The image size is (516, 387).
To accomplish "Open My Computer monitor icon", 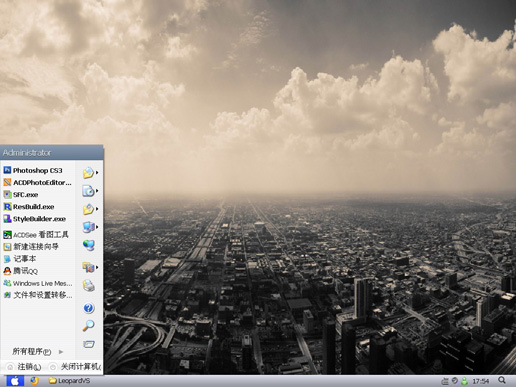I will click(88, 227).
